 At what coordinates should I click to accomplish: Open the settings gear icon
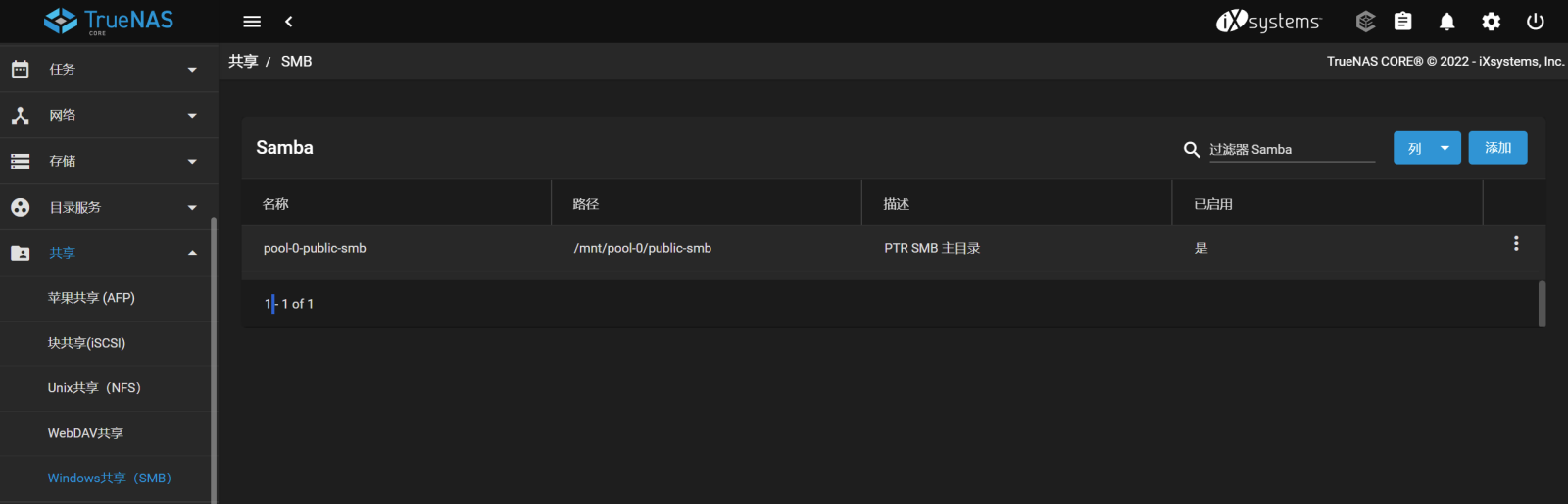[1492, 22]
